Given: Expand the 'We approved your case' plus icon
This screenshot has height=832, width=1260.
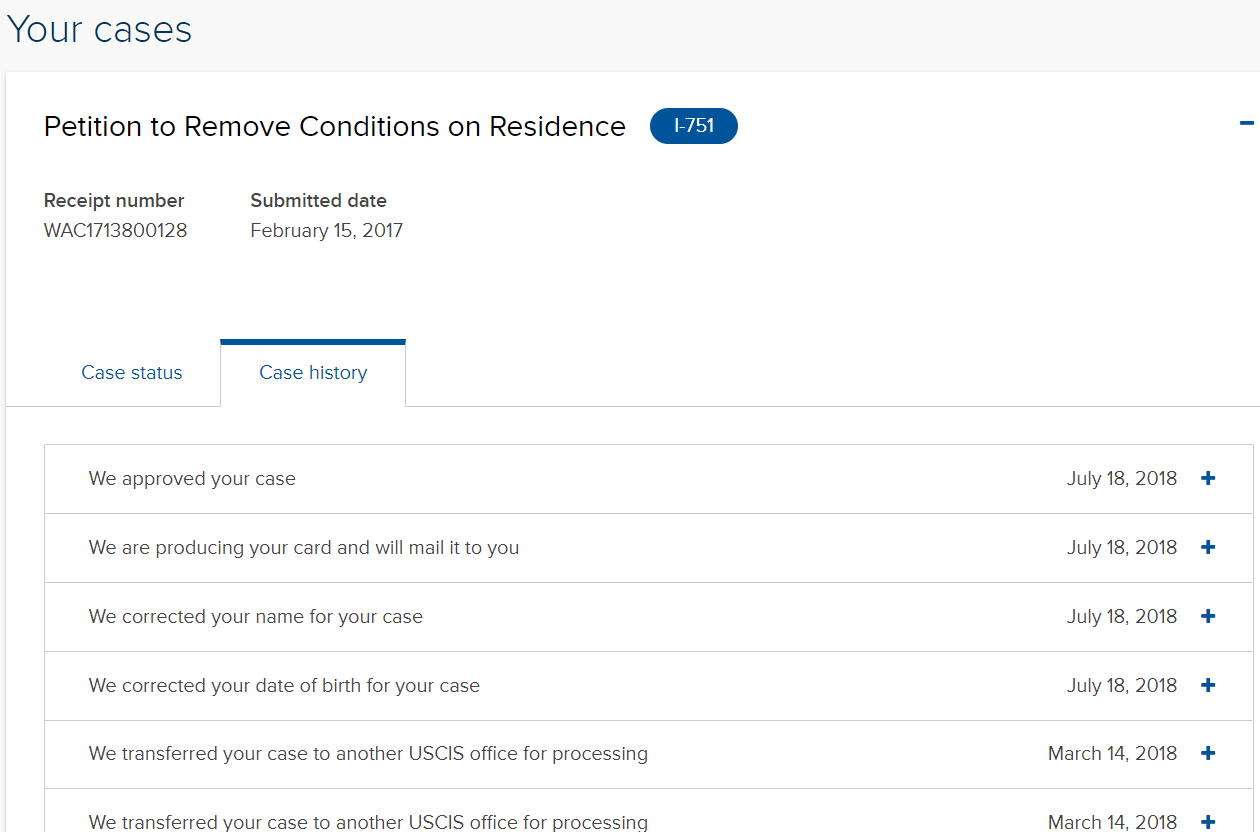Looking at the screenshot, I should [1208, 479].
